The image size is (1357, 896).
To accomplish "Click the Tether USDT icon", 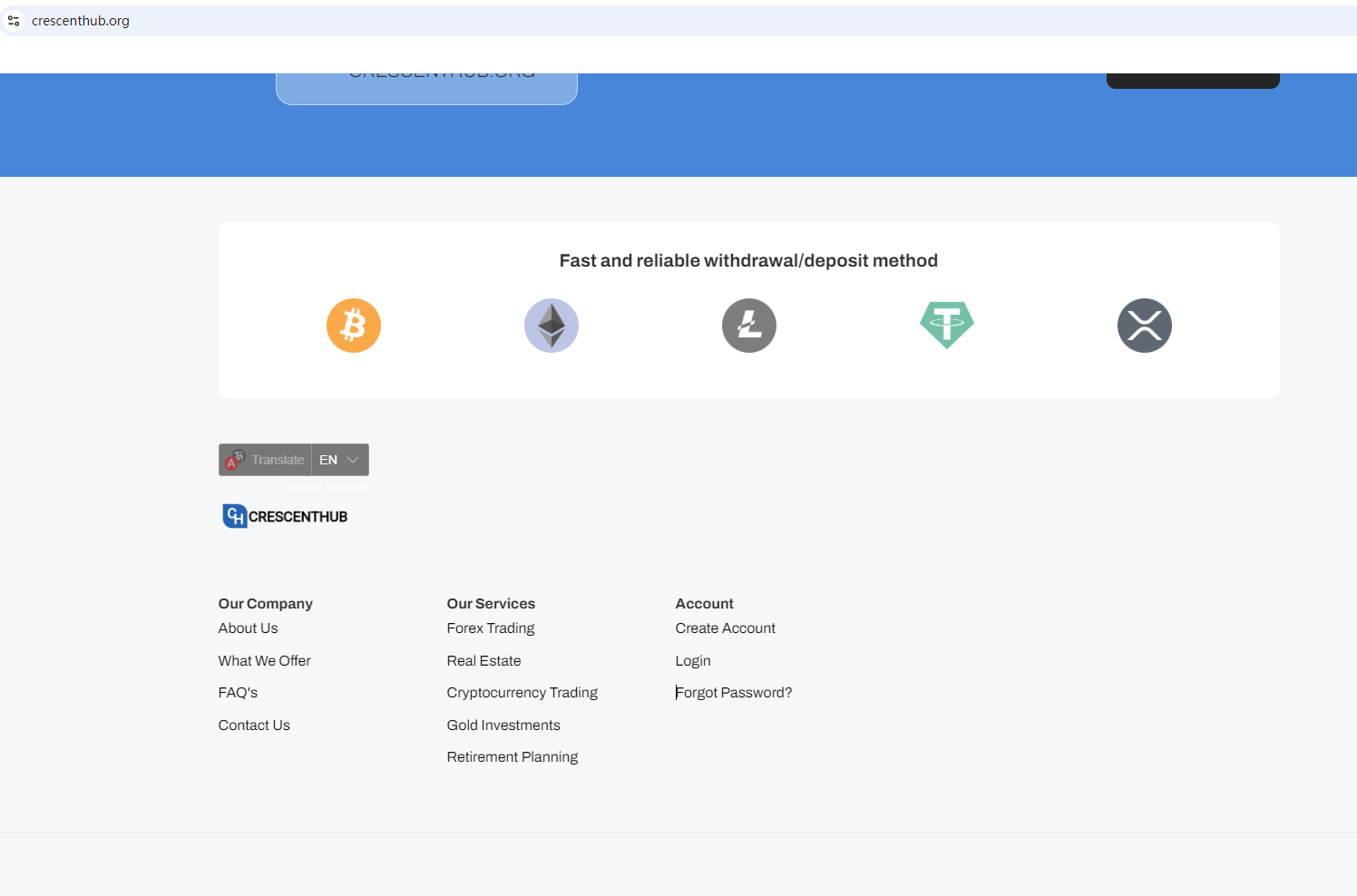I will pyautogui.click(x=947, y=326).
